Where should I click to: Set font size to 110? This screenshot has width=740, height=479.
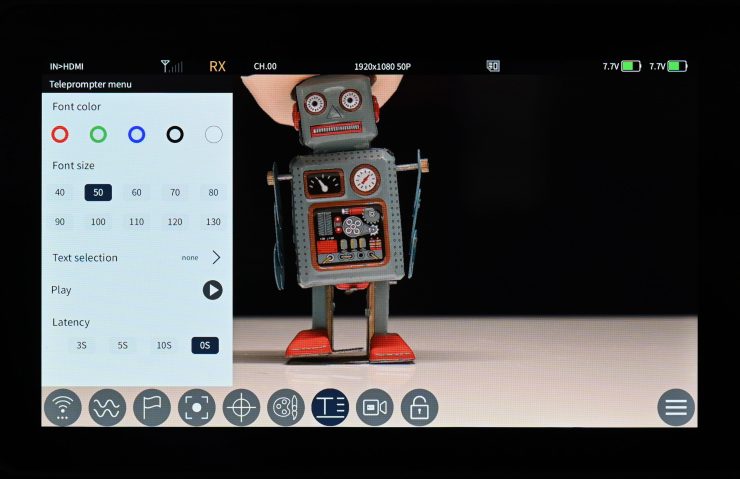click(136, 222)
